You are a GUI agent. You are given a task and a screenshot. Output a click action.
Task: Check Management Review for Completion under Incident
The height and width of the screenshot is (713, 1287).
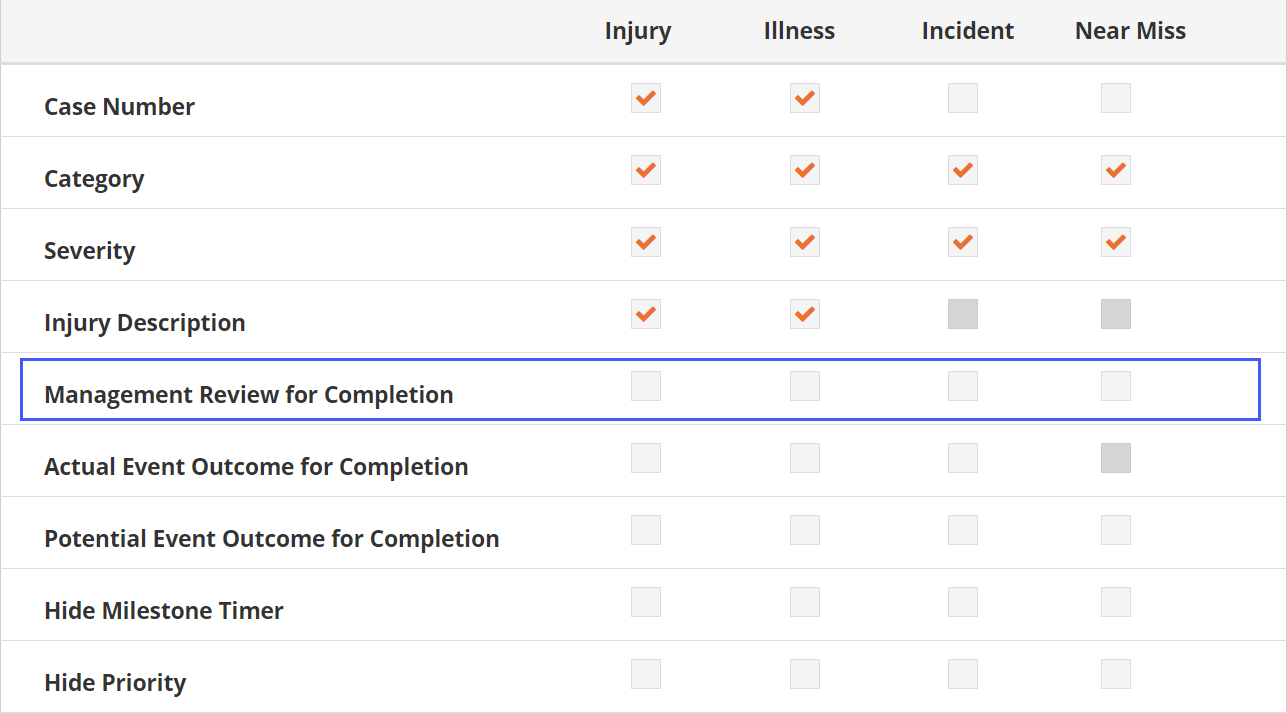click(963, 386)
